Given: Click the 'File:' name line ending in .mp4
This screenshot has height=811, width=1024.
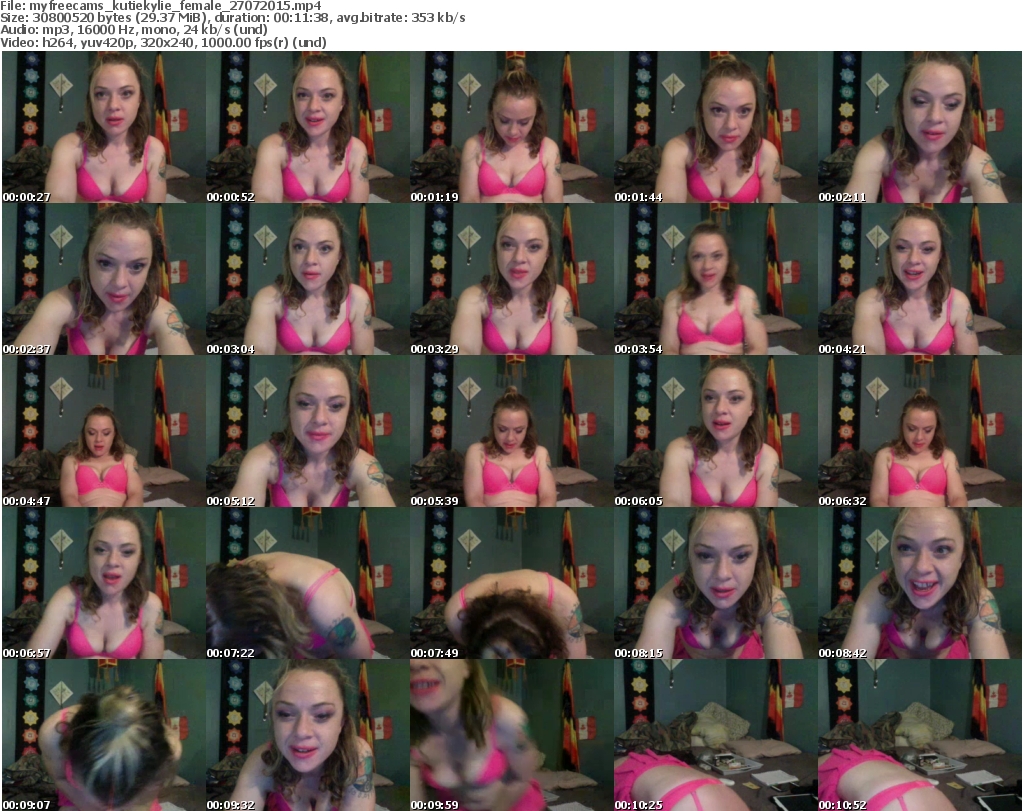Looking at the screenshot, I should click(161, 6).
